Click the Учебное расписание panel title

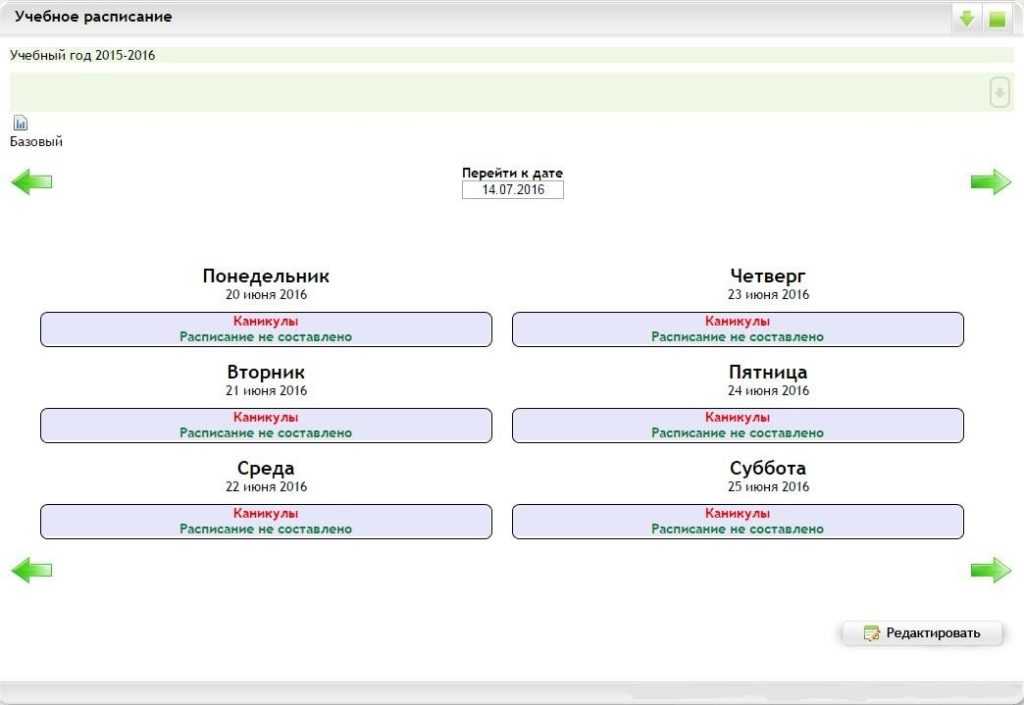tap(93, 17)
